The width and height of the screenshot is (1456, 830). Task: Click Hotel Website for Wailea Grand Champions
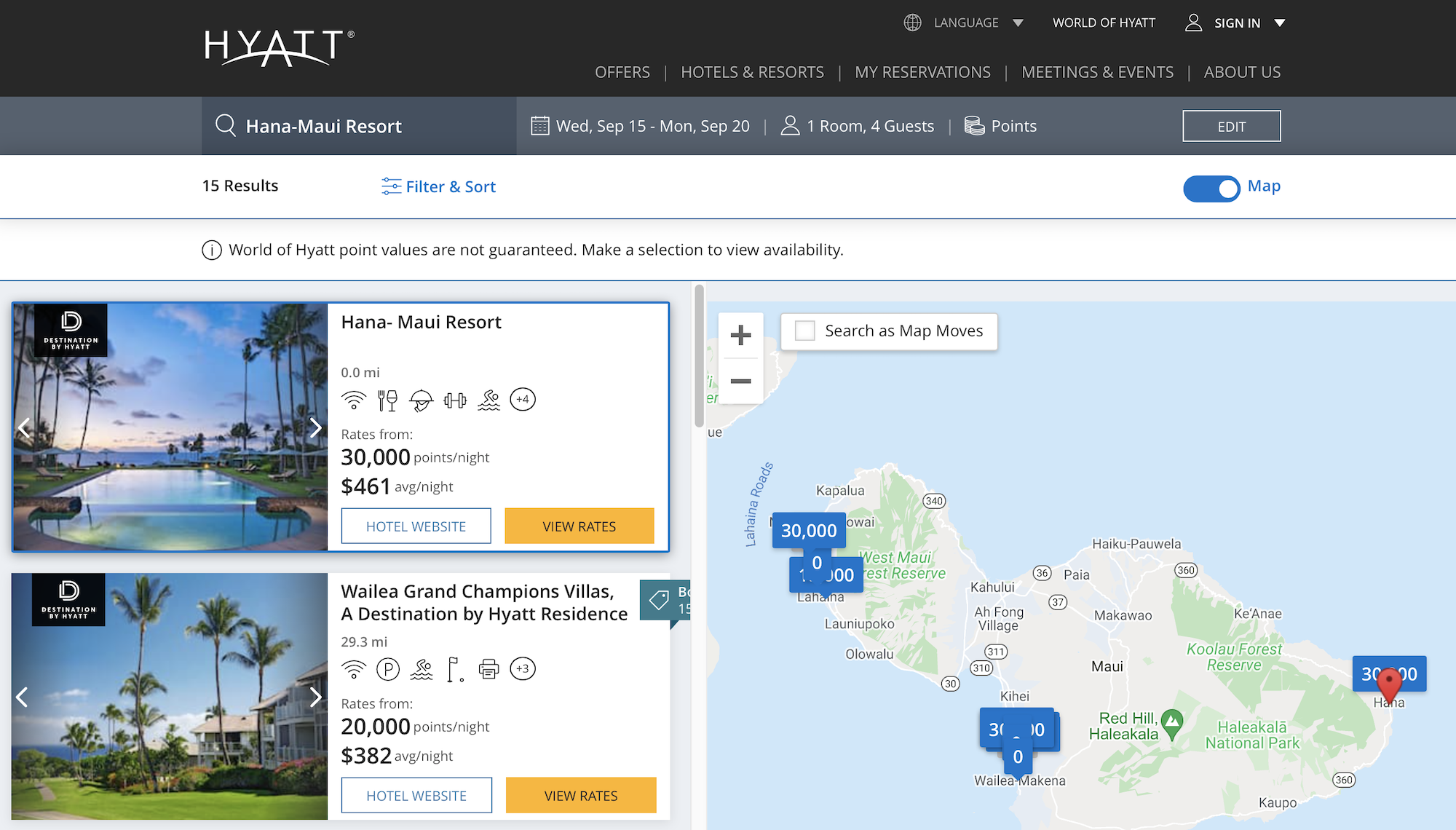click(416, 795)
